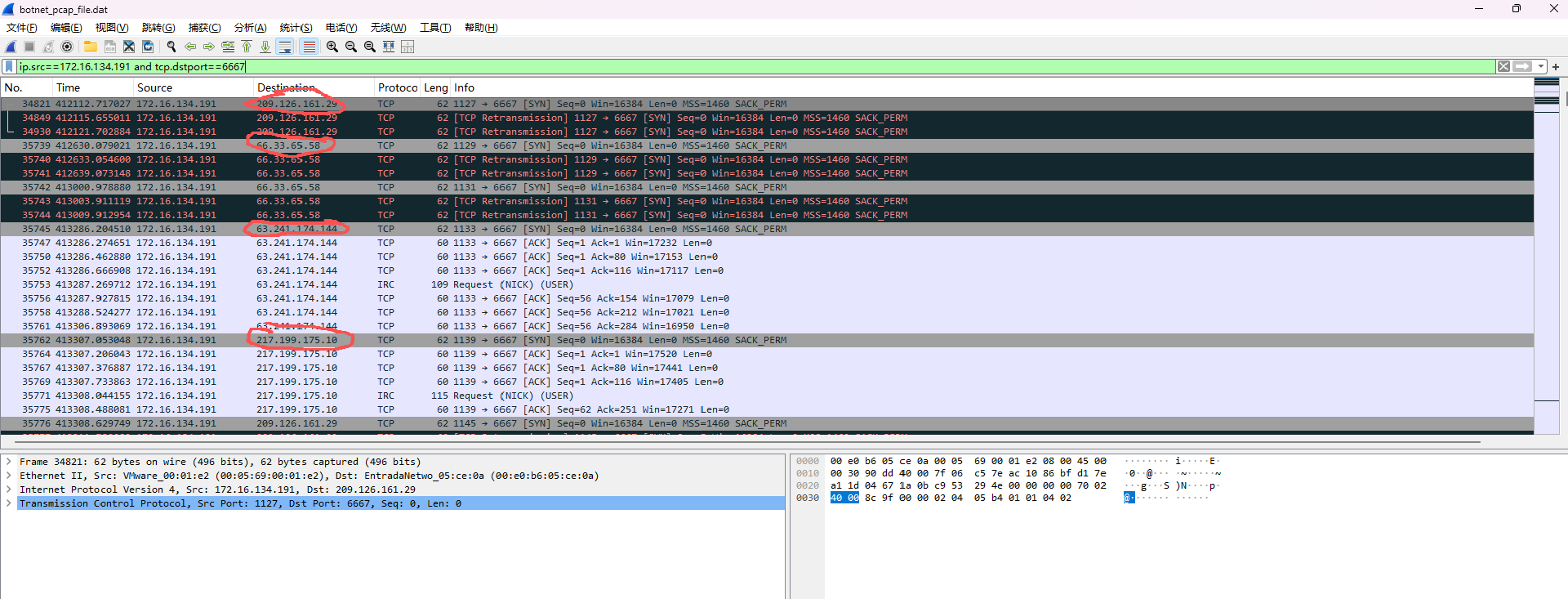Expand the Frame 34821 details row

9,462
